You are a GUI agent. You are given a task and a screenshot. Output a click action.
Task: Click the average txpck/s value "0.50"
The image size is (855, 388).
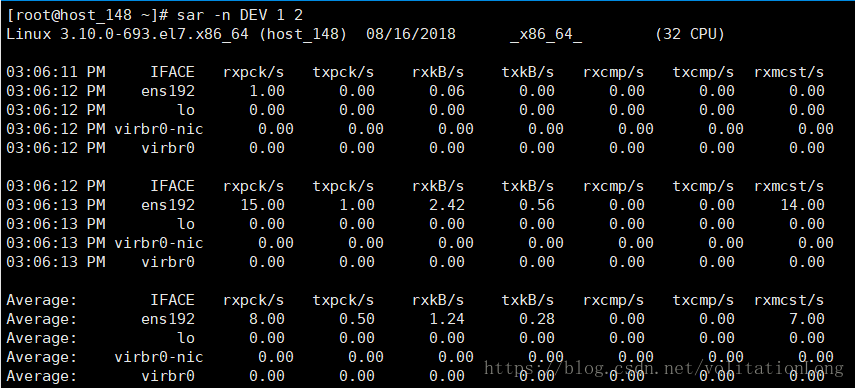tap(357, 319)
